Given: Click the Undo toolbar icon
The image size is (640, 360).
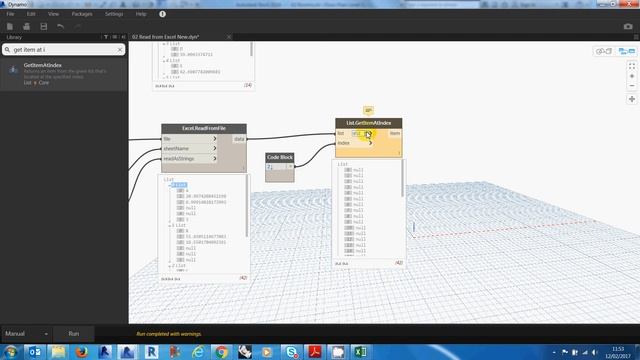Looking at the screenshot, I should coord(60,27).
